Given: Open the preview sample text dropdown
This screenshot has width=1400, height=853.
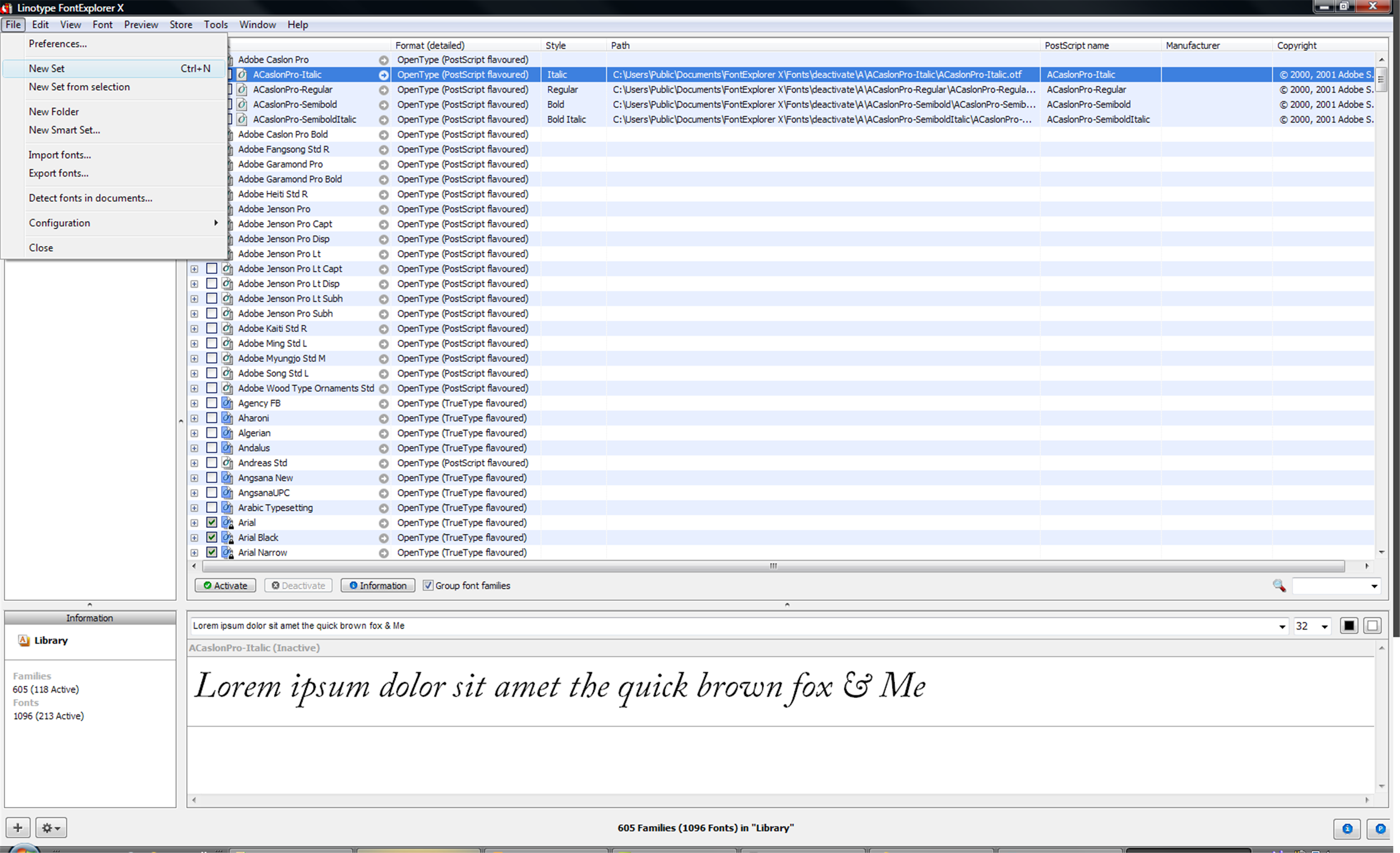Looking at the screenshot, I should [x=1282, y=626].
